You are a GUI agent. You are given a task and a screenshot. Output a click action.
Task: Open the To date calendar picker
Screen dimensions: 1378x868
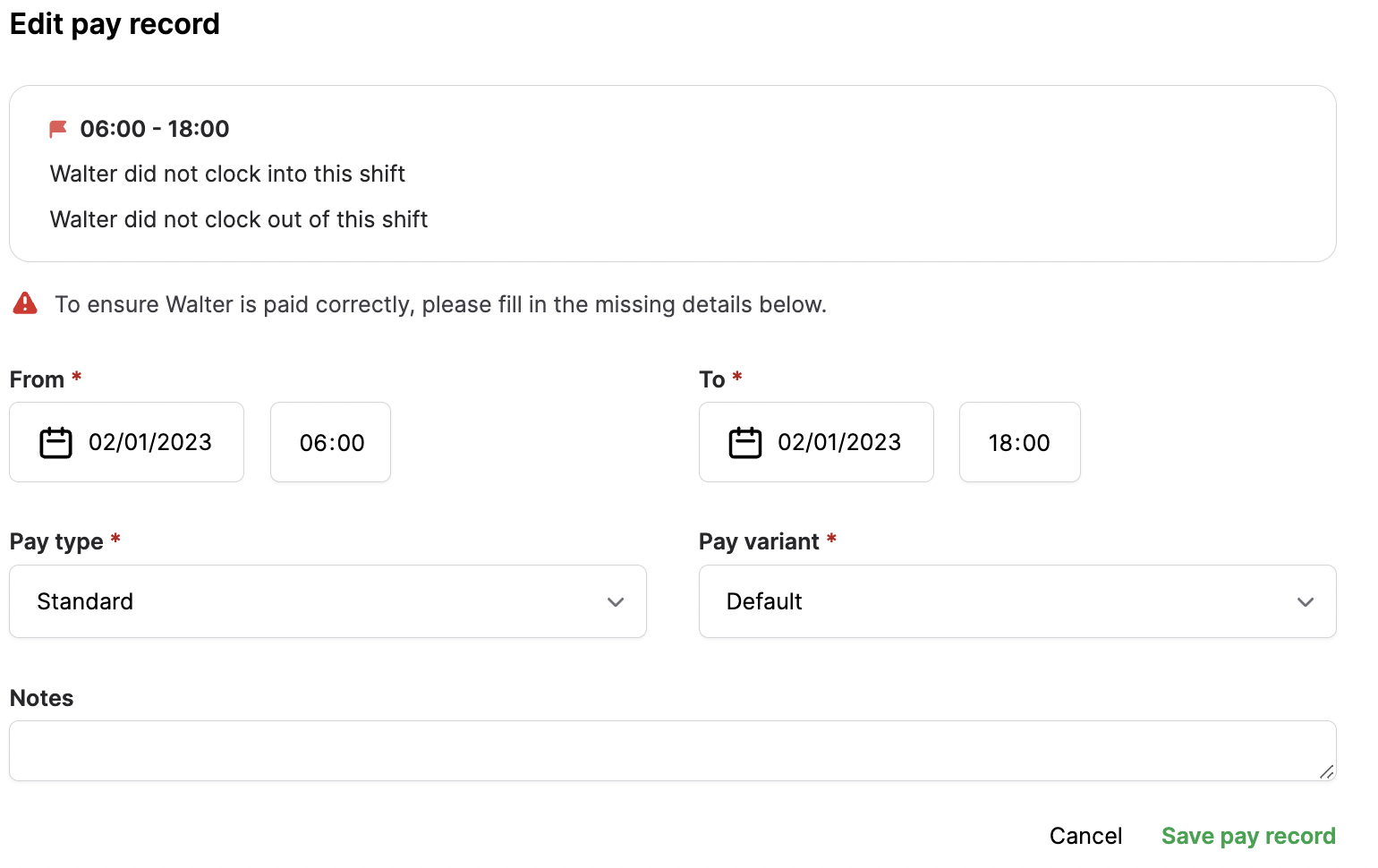(744, 441)
